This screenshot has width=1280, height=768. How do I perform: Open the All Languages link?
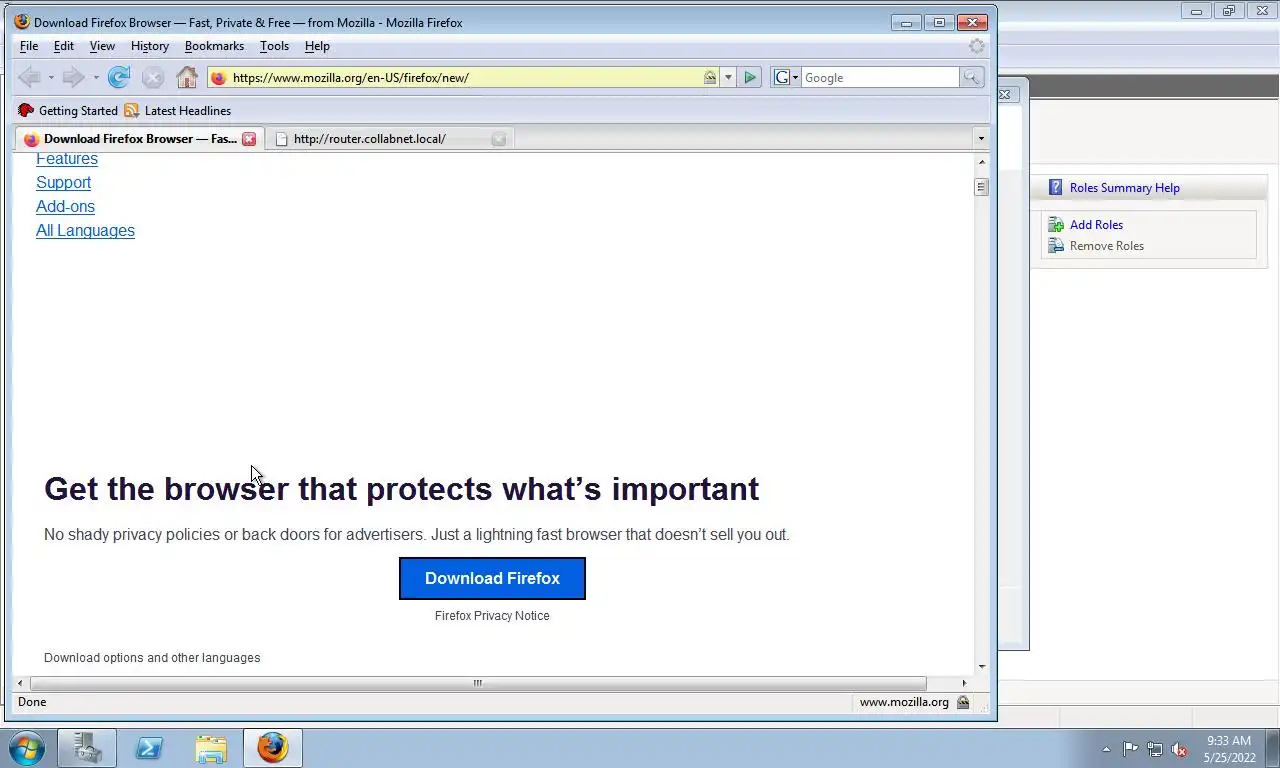tap(85, 231)
